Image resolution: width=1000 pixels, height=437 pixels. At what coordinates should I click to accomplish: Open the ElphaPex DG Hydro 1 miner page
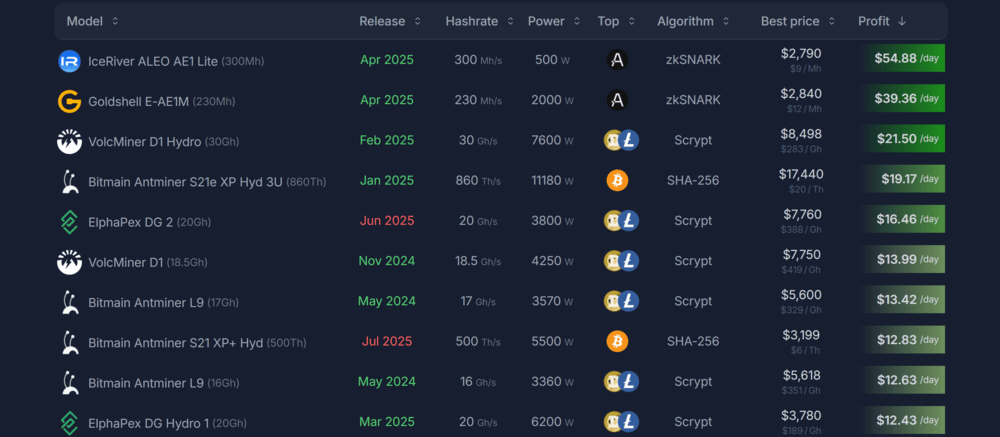[x=147, y=423]
